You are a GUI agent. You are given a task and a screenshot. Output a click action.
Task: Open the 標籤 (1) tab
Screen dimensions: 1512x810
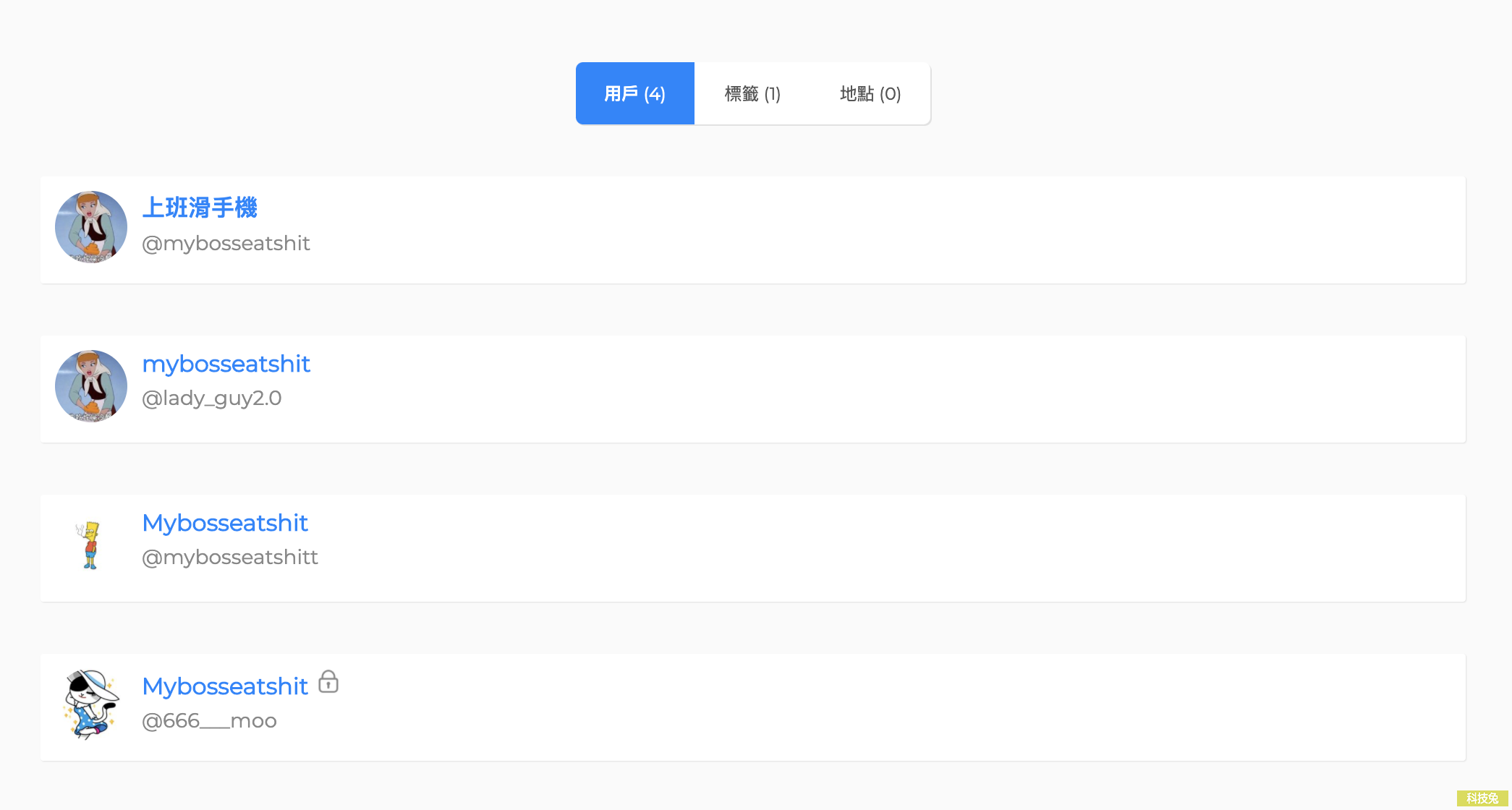pos(752,93)
